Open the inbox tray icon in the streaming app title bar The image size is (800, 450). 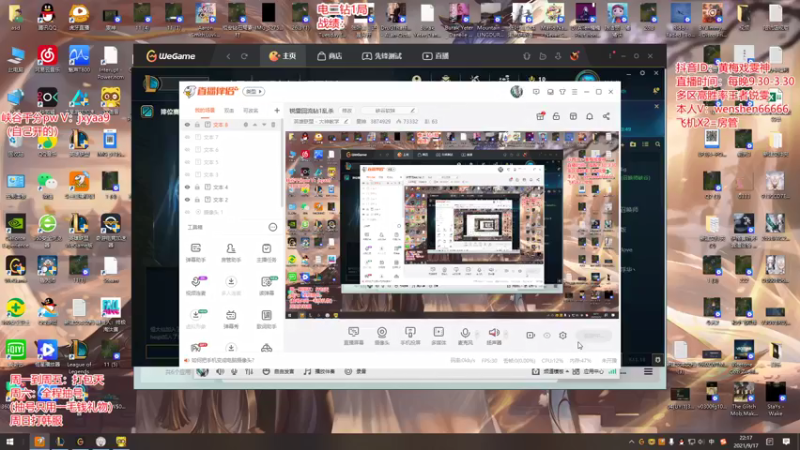(x=550, y=92)
